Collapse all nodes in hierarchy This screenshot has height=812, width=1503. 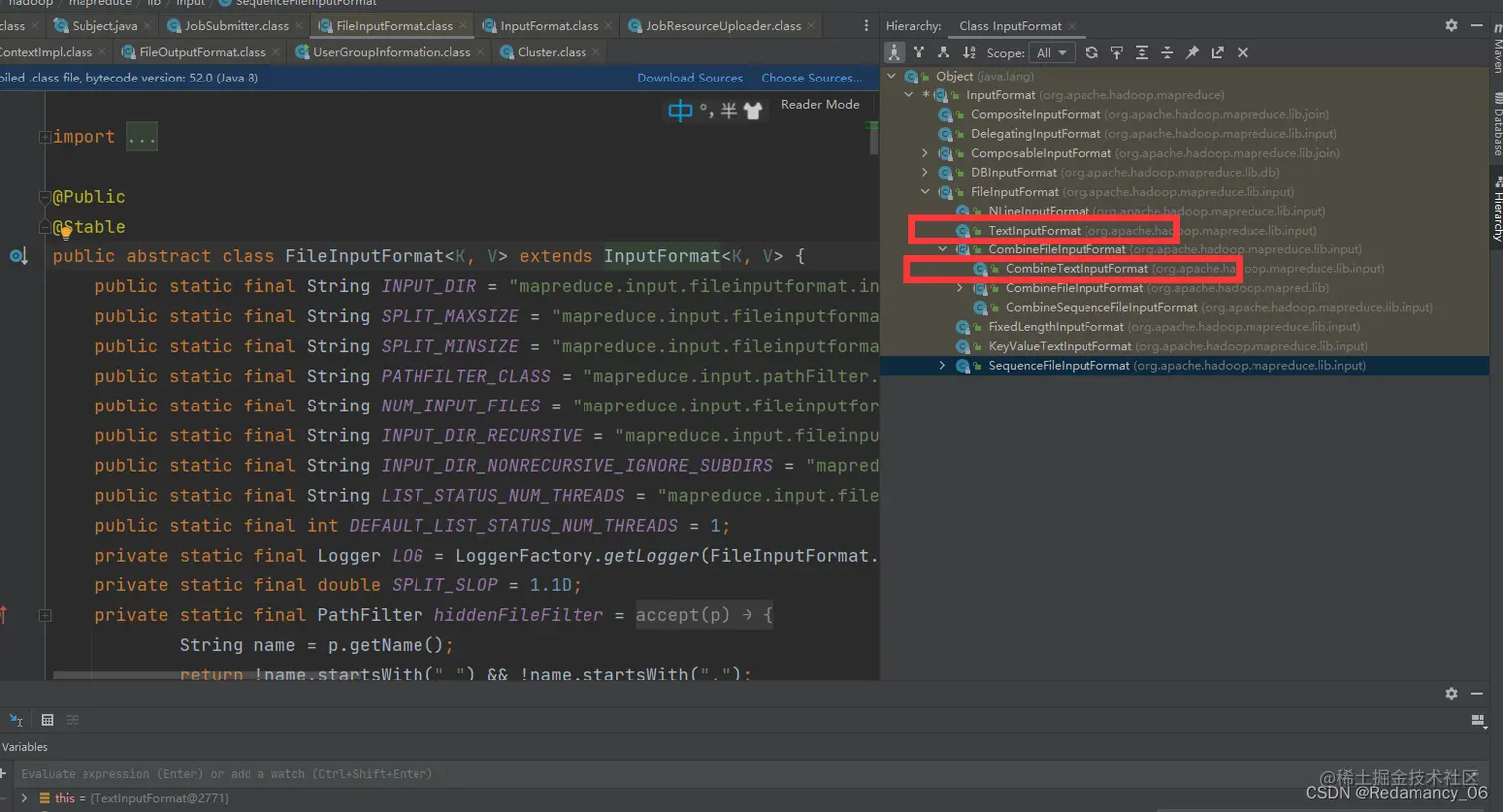pos(1166,52)
